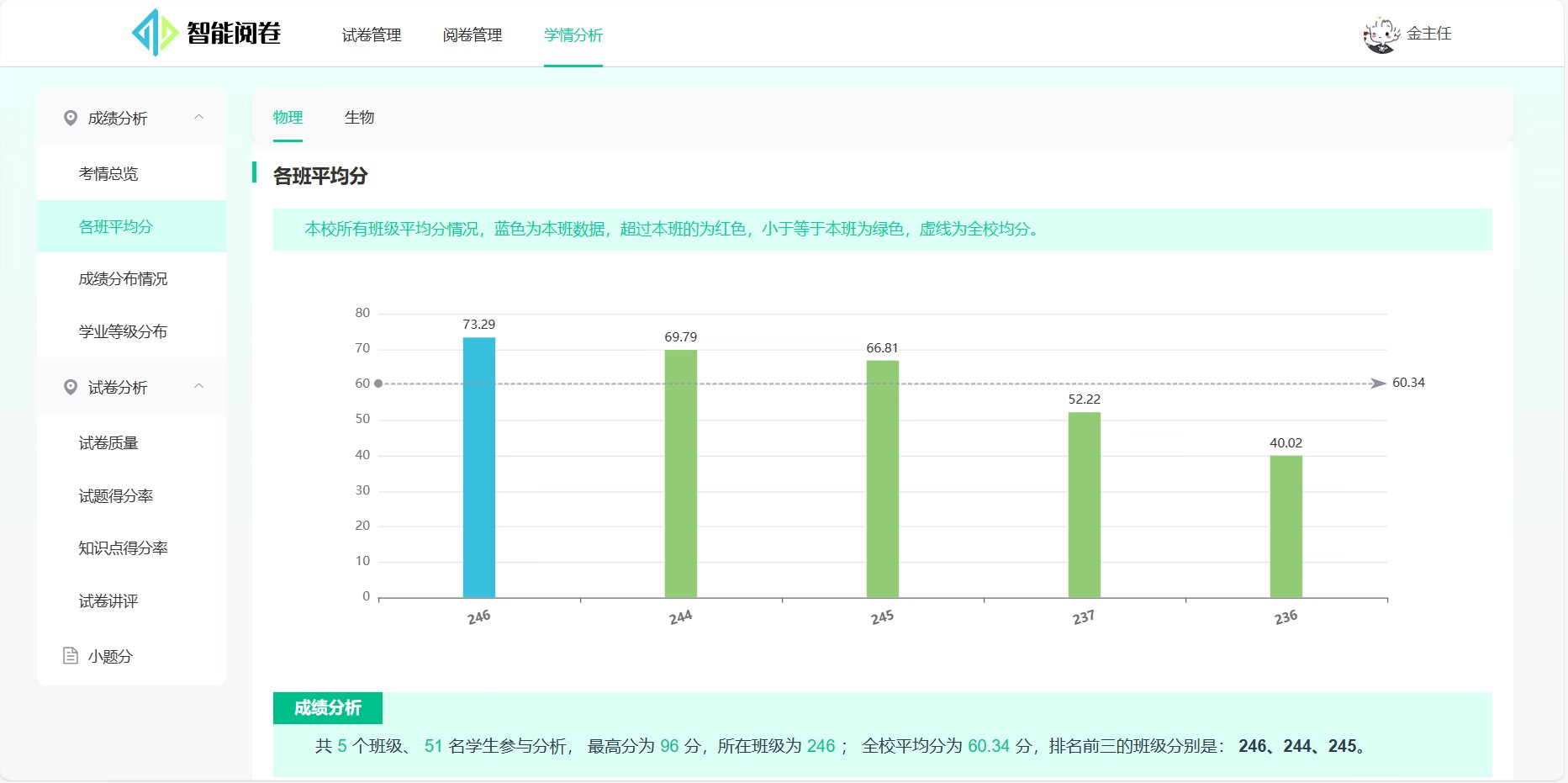Image resolution: width=1568 pixels, height=783 pixels.
Task: Select the 物理 subject tab
Action: (x=288, y=118)
